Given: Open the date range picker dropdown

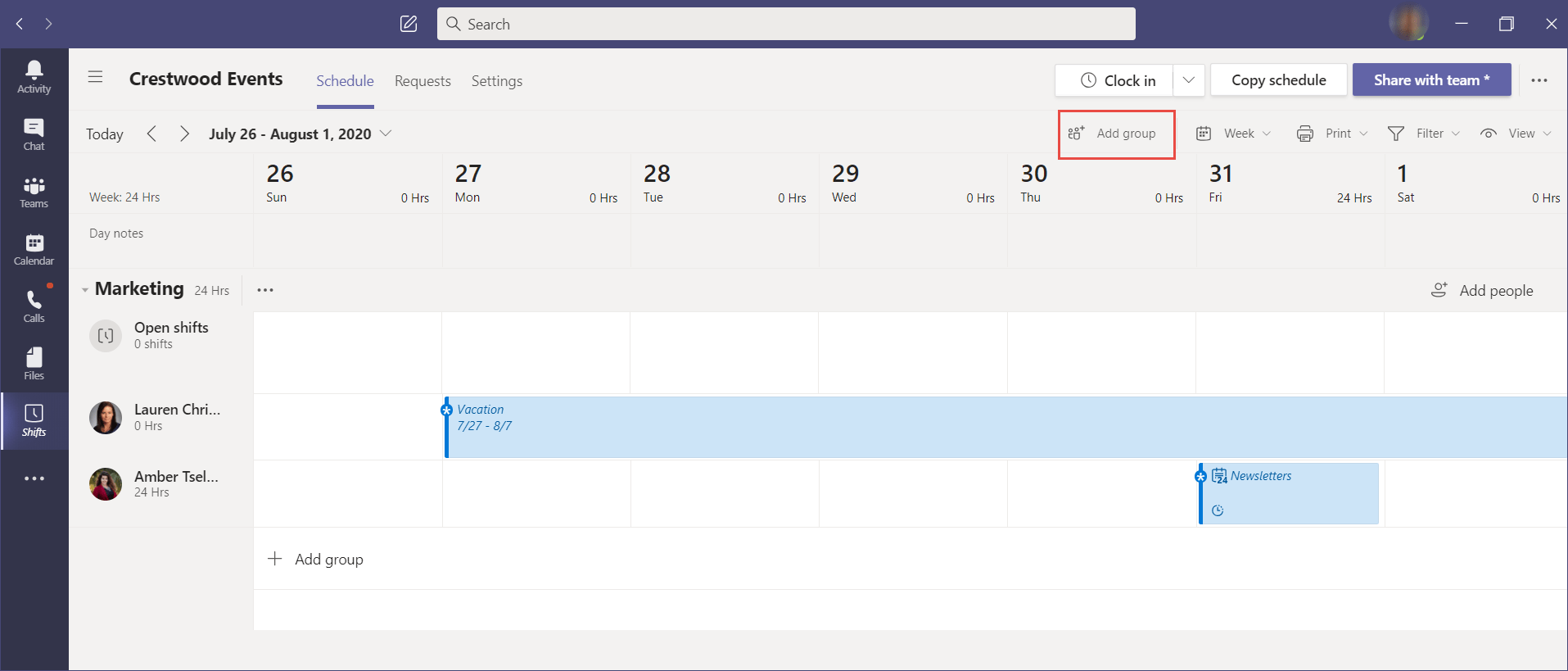Looking at the screenshot, I should 300,134.
